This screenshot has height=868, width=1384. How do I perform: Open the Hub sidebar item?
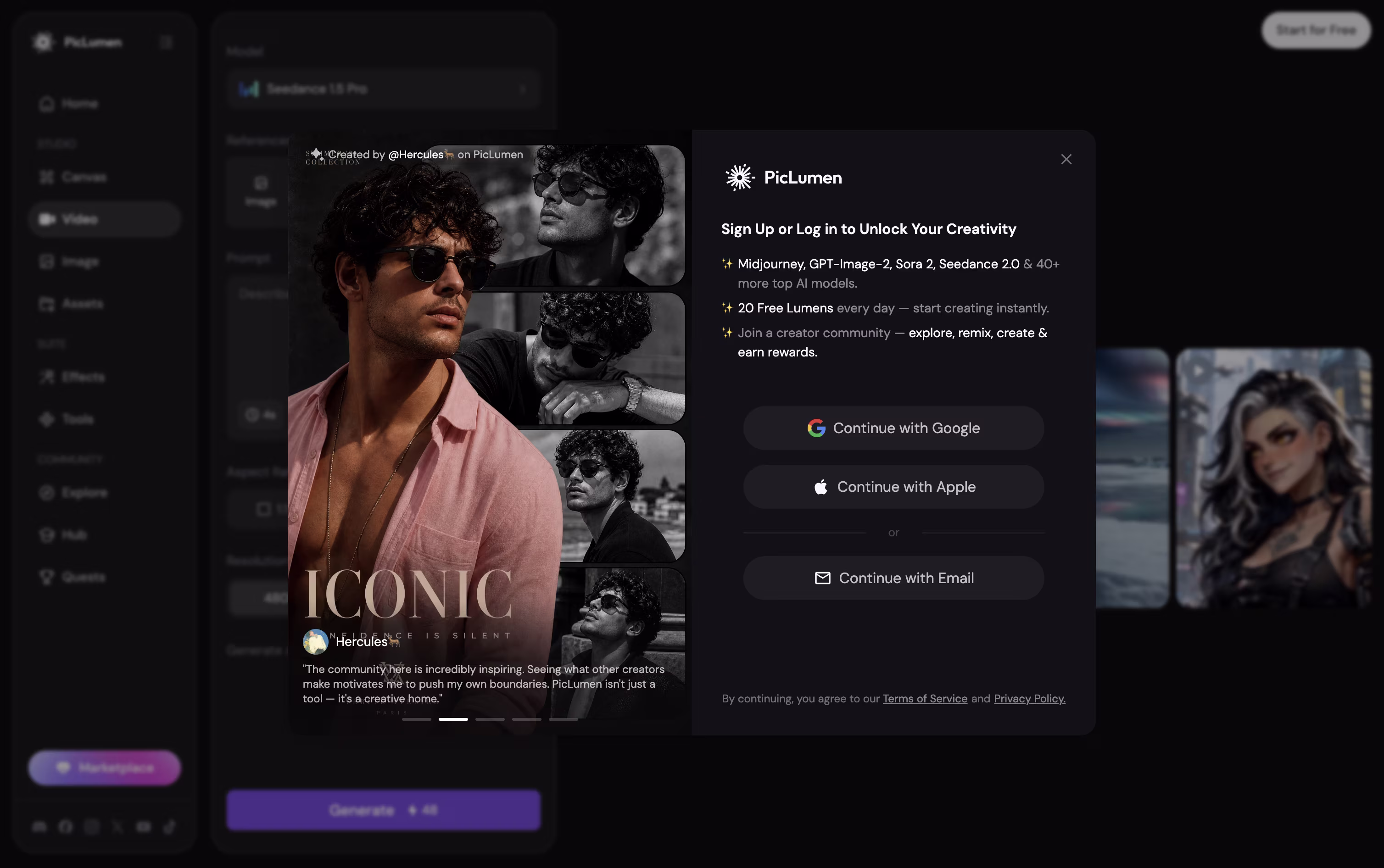(105, 535)
